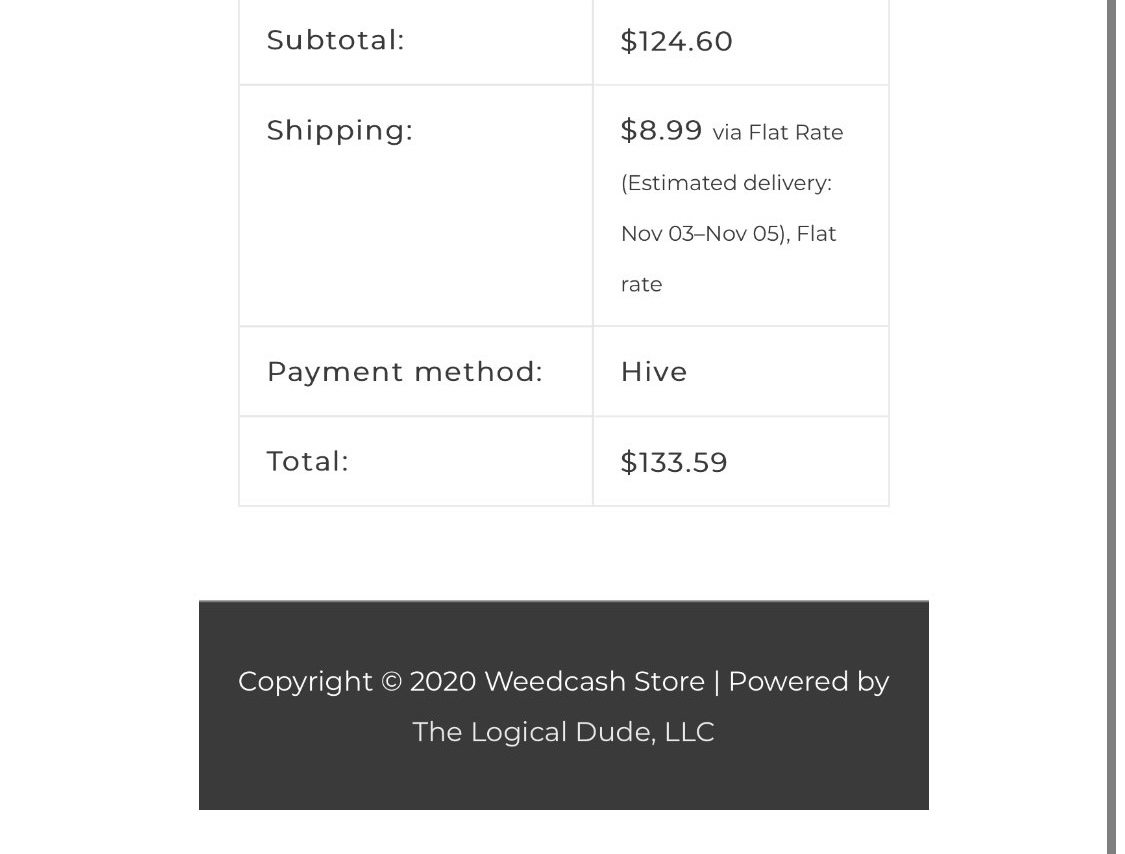
Task: Click the vertical scrollbar at right edge
Action: (x=1111, y=427)
